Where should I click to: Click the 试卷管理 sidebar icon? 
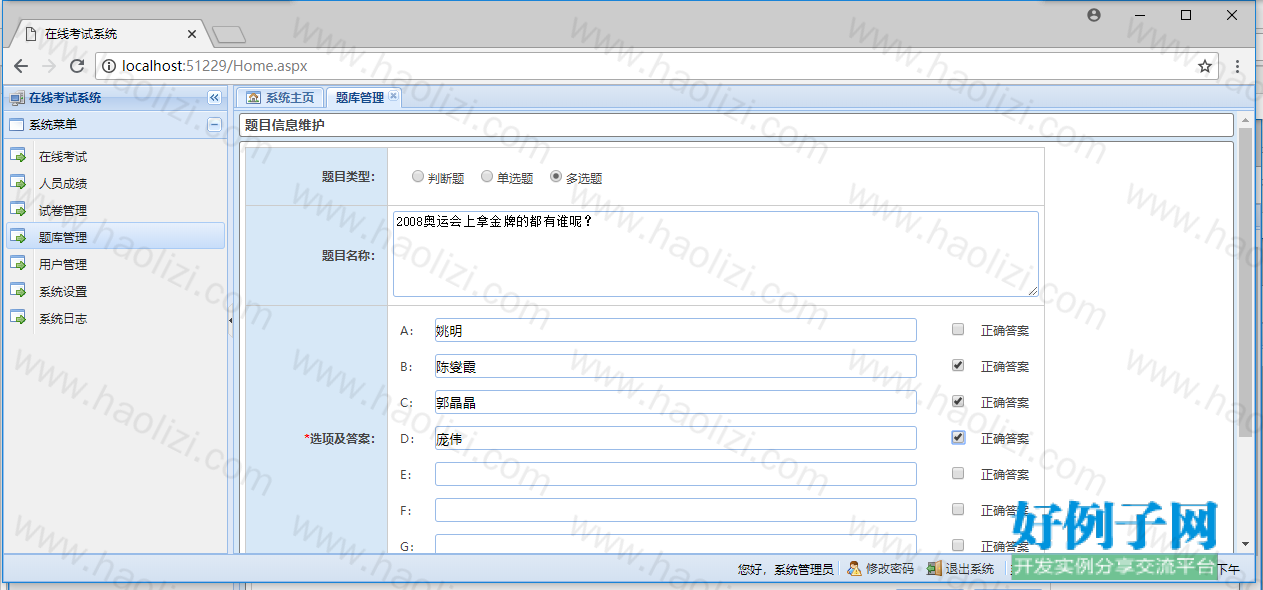point(18,210)
